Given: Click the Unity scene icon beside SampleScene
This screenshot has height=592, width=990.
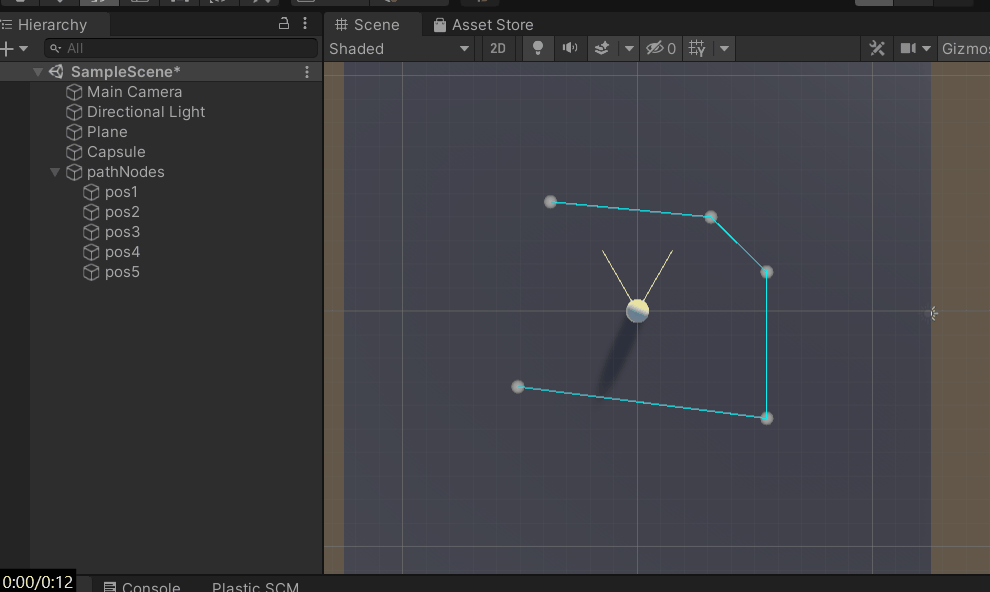Looking at the screenshot, I should click(56, 72).
